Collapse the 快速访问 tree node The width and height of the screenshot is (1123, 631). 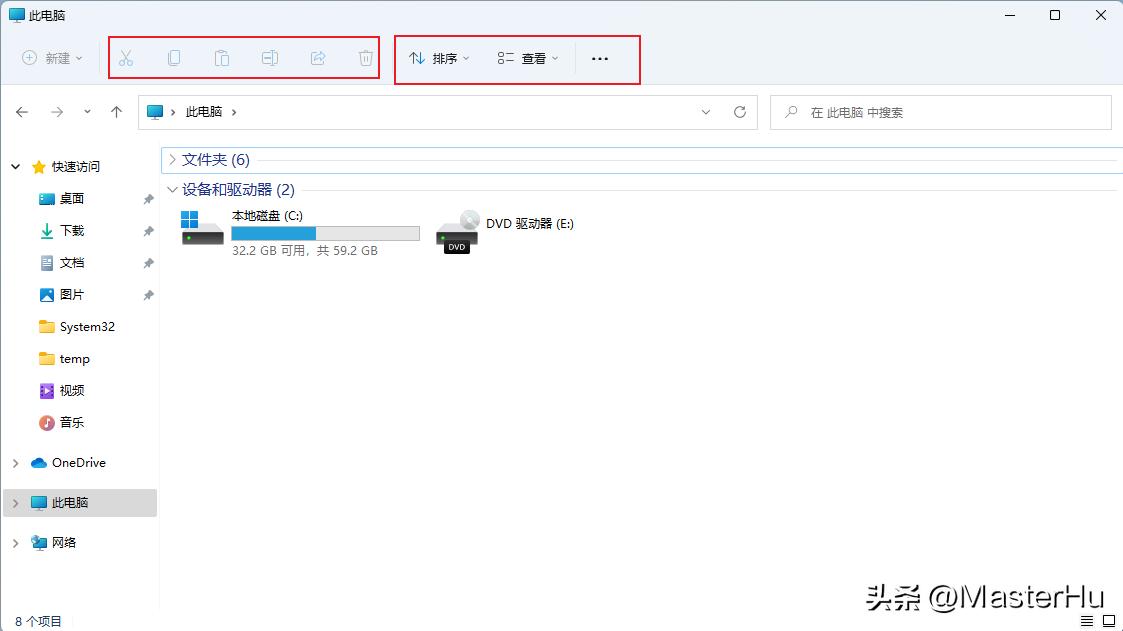16,167
